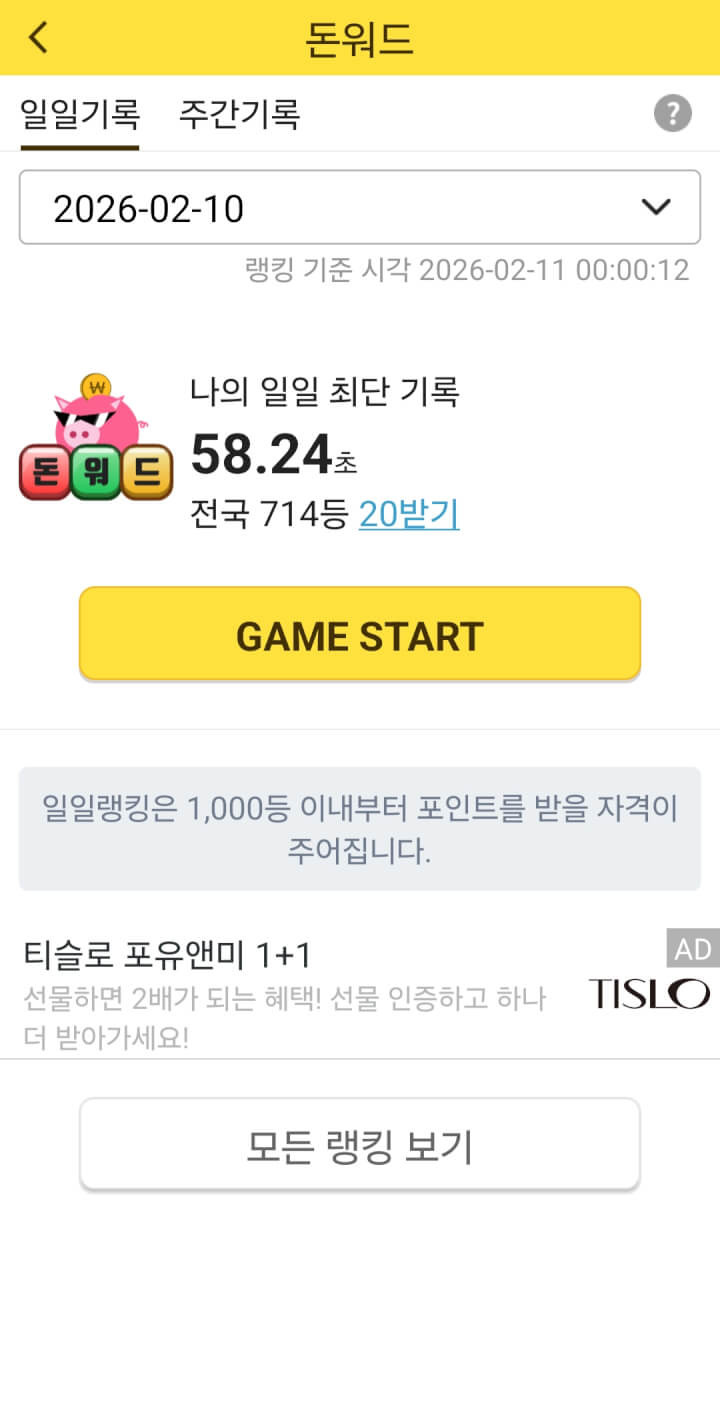Tap the TISLO brand logo
Image resolution: width=720 pixels, height=1419 pixels.
tap(649, 993)
